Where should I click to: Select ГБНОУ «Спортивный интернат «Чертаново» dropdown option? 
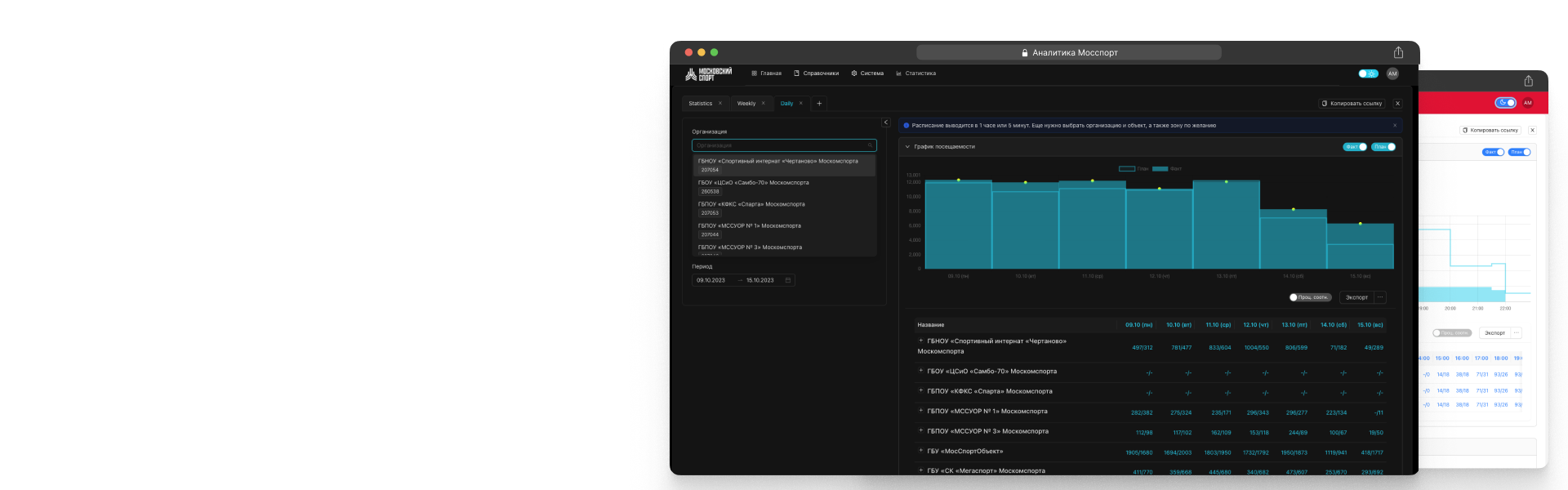tap(784, 165)
